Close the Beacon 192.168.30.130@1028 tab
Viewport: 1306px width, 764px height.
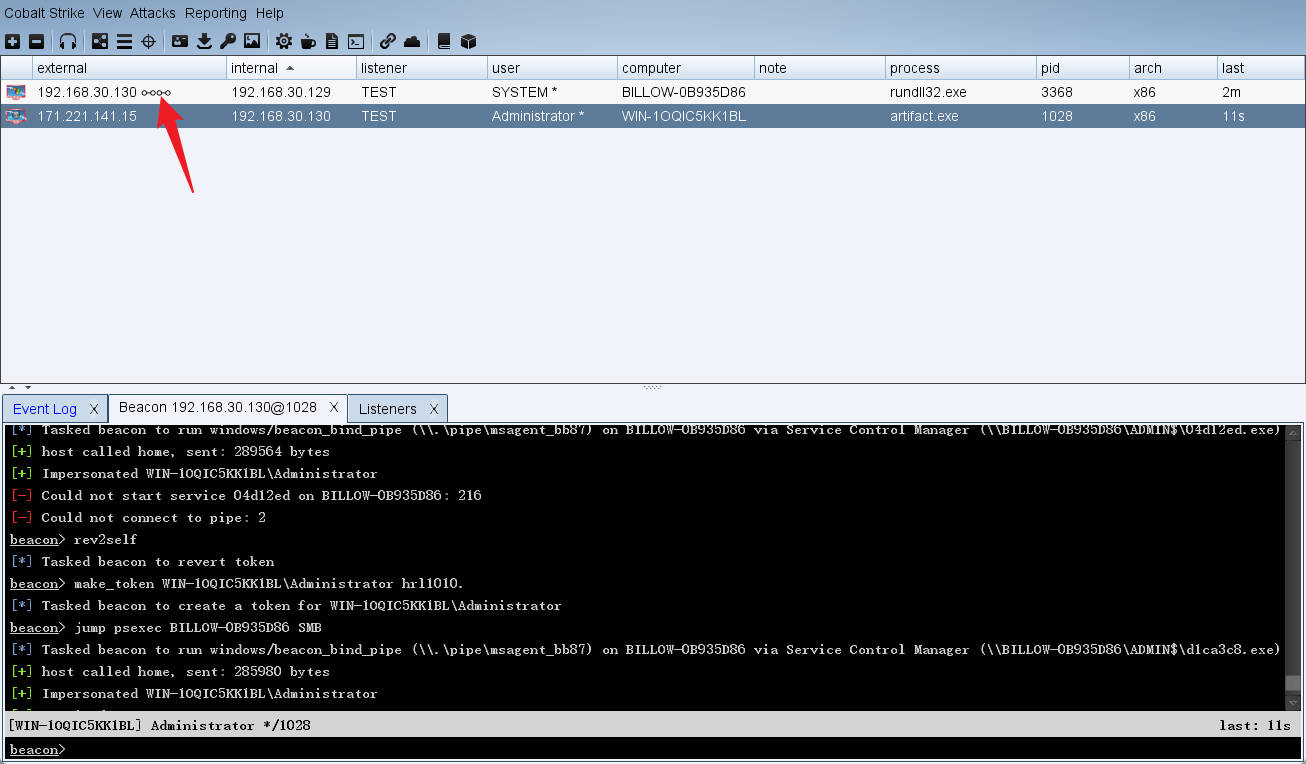[335, 408]
